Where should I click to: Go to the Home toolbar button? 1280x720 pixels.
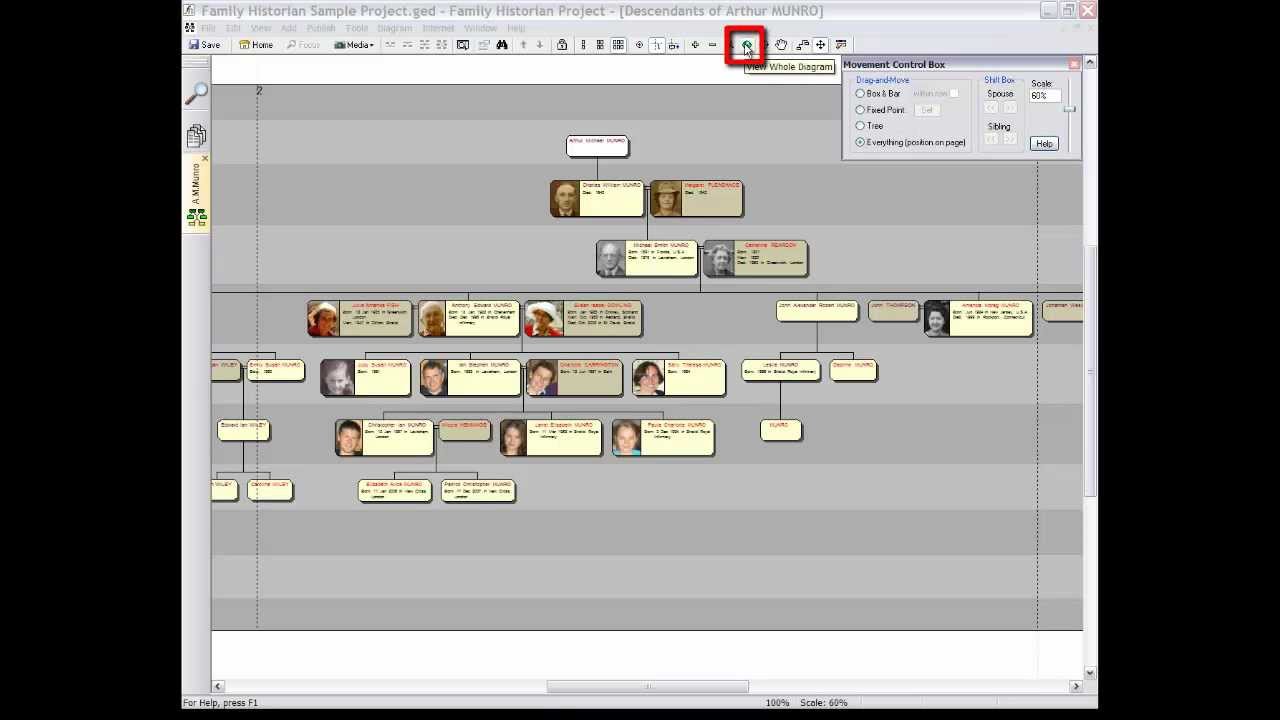[x=256, y=45]
